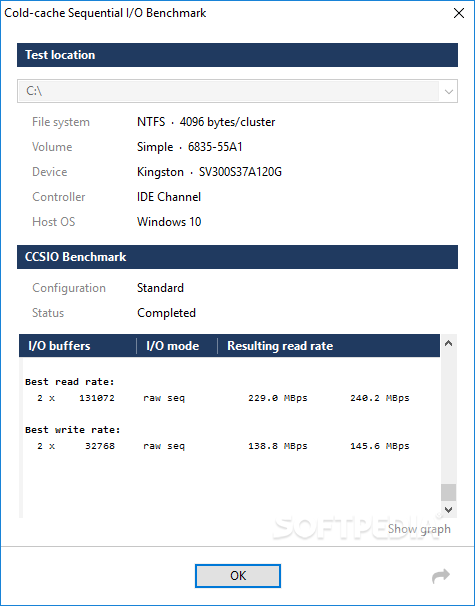
Task: Click the CCSIO Benchmark section header
Action: 237,257
